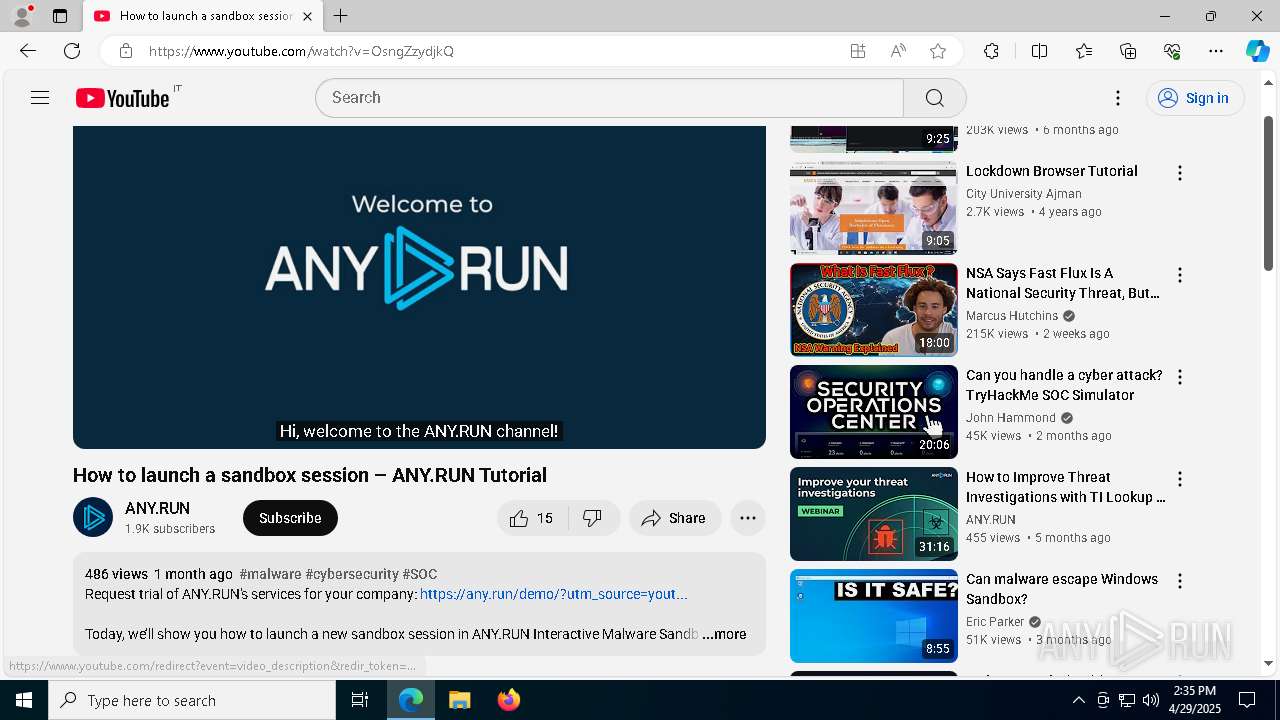Click the address bar URL

[301, 51]
